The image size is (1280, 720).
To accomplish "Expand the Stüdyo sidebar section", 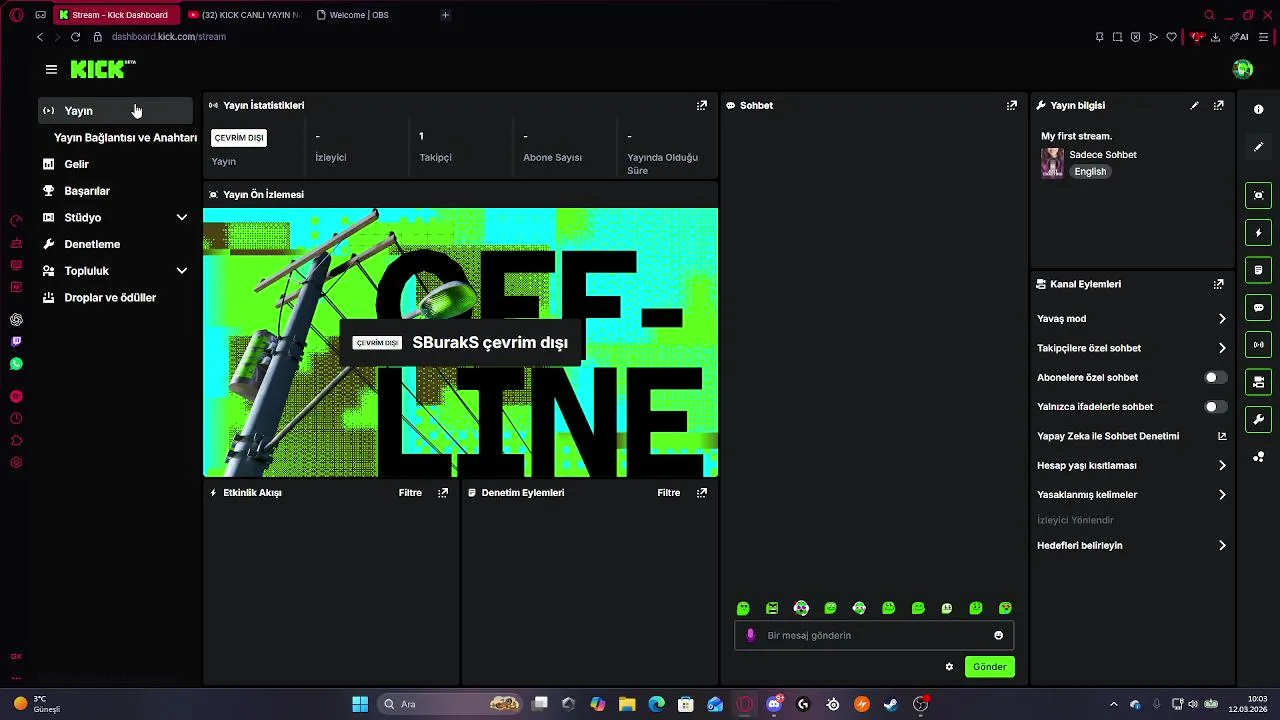I will tap(182, 217).
